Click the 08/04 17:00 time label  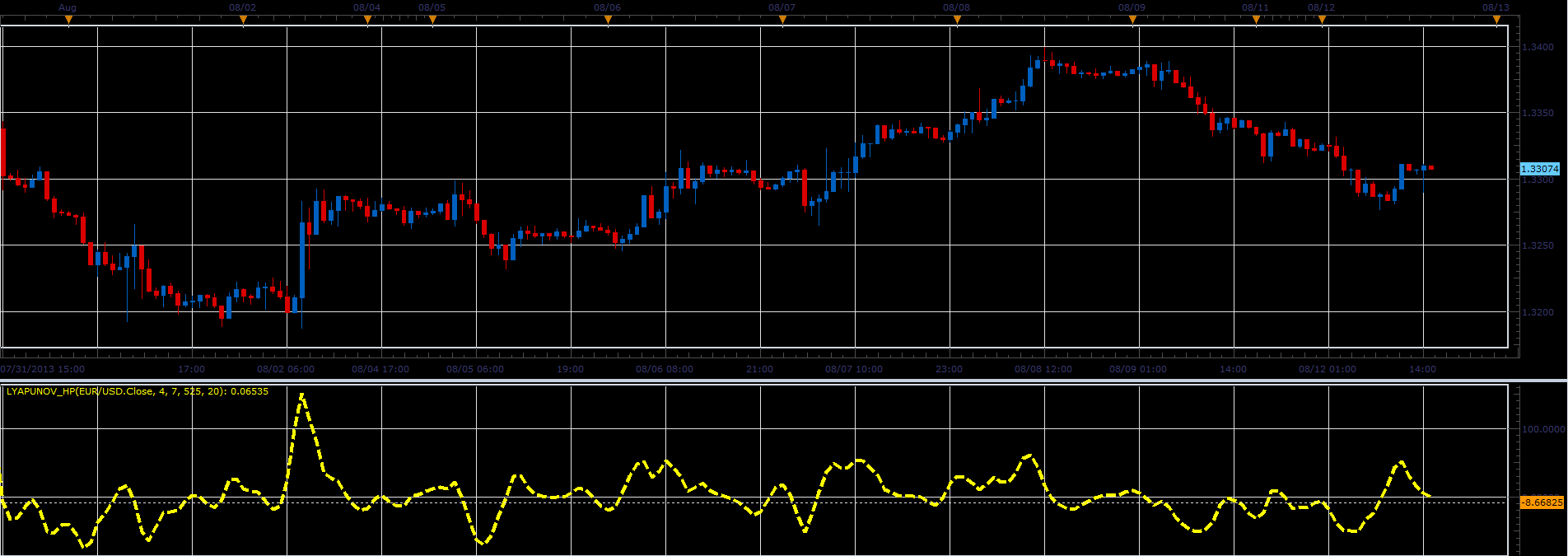click(380, 369)
